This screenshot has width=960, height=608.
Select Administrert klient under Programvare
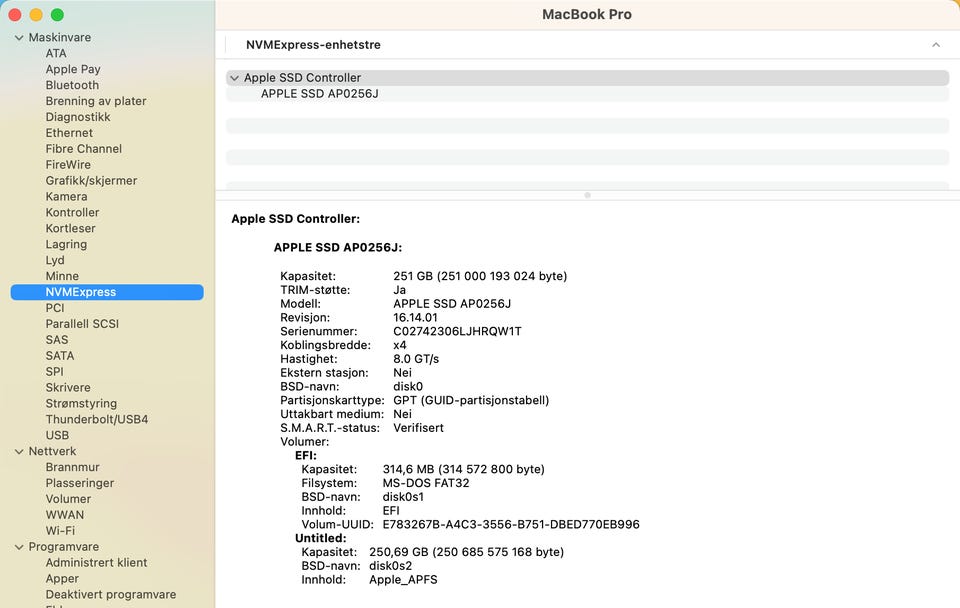click(x=96, y=563)
